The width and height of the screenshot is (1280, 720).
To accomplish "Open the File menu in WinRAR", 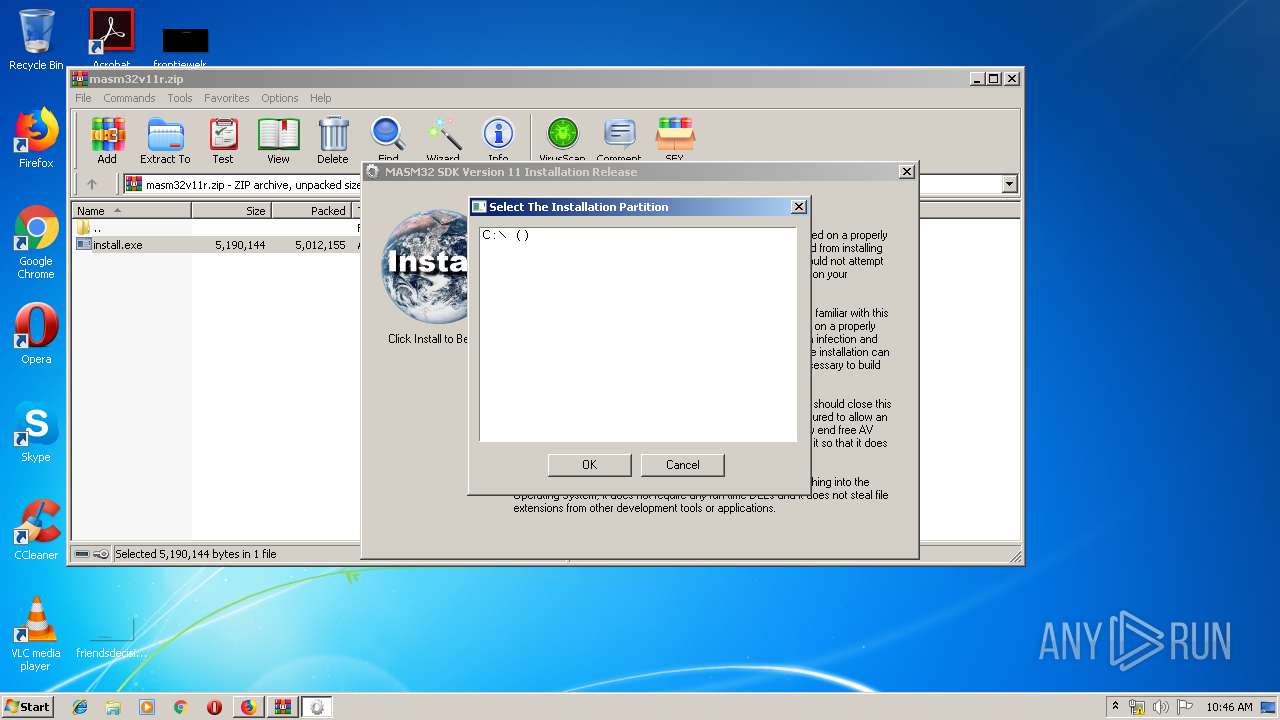I will pyautogui.click(x=83, y=98).
